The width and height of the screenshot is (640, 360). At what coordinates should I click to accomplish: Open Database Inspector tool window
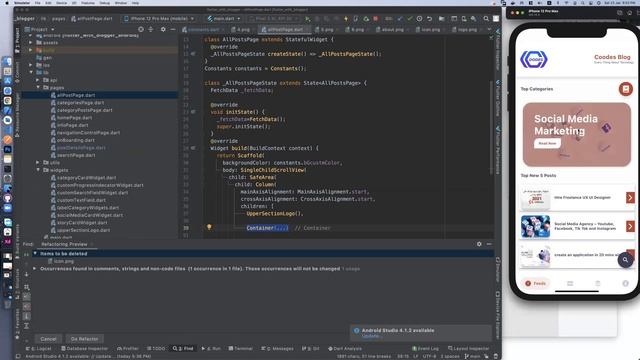[x=84, y=349]
